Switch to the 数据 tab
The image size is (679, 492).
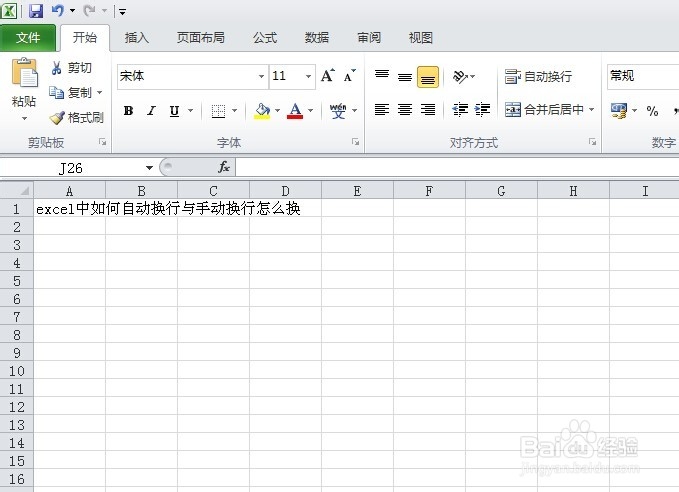click(317, 38)
